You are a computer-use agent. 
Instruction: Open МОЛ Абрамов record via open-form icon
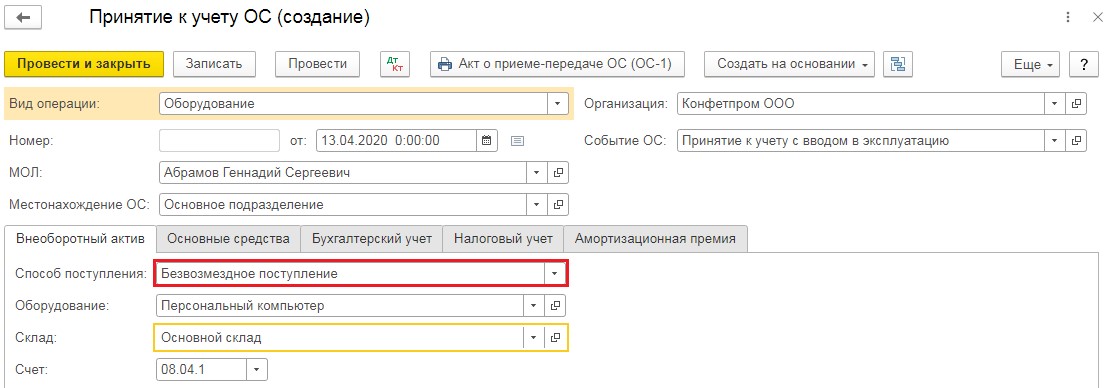558,172
